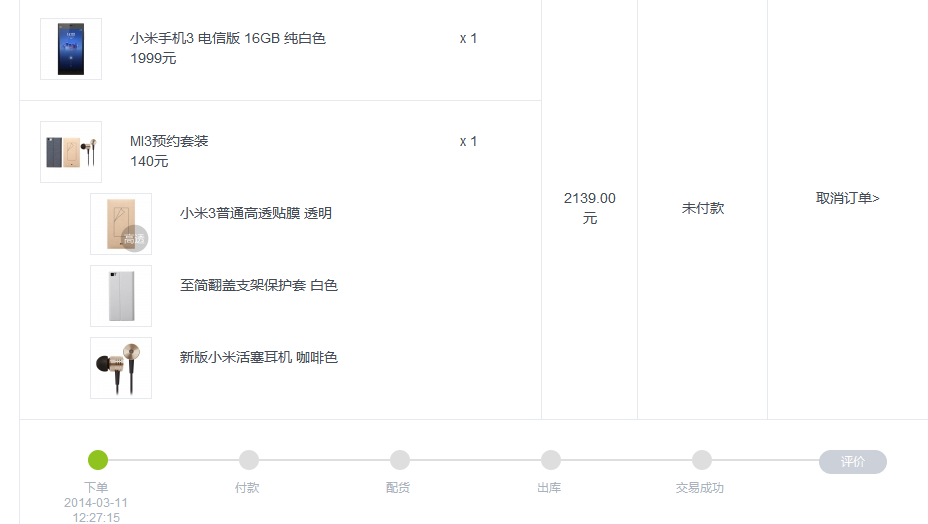The width and height of the screenshot is (928, 524).
Task: Select the 配货 progress step dot
Action: 400,460
